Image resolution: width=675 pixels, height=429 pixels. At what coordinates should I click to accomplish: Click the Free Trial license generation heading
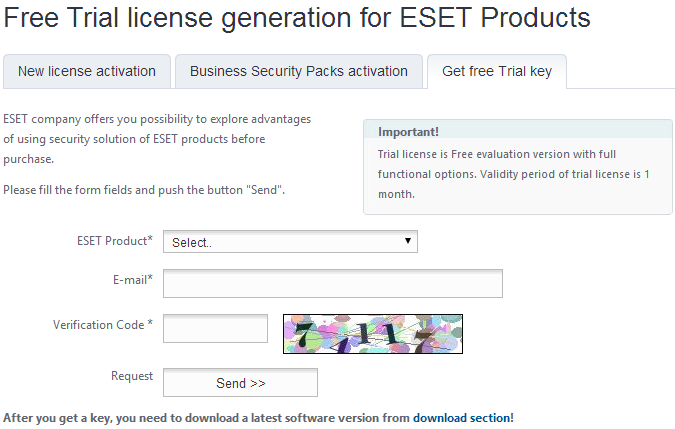point(297,17)
